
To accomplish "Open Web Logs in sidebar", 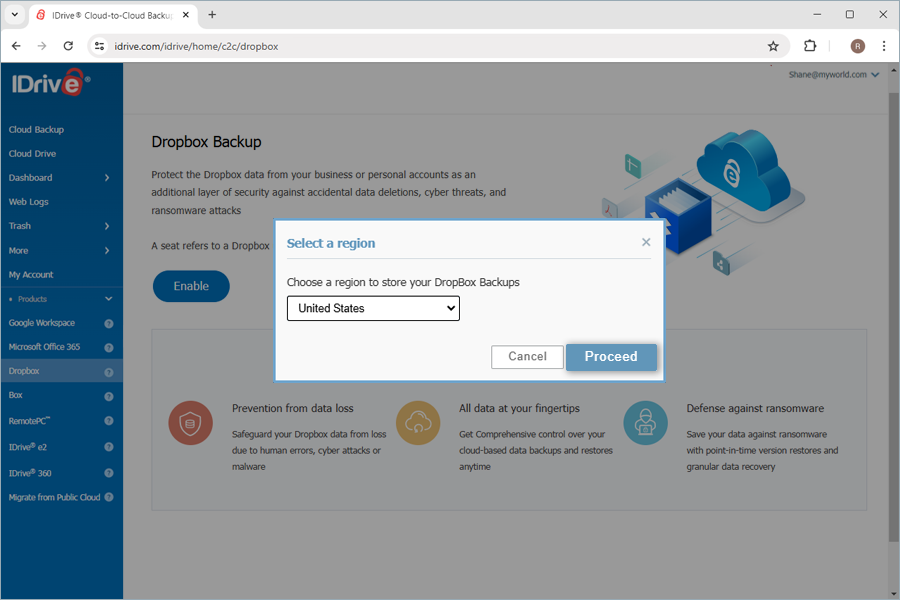I will click(29, 202).
